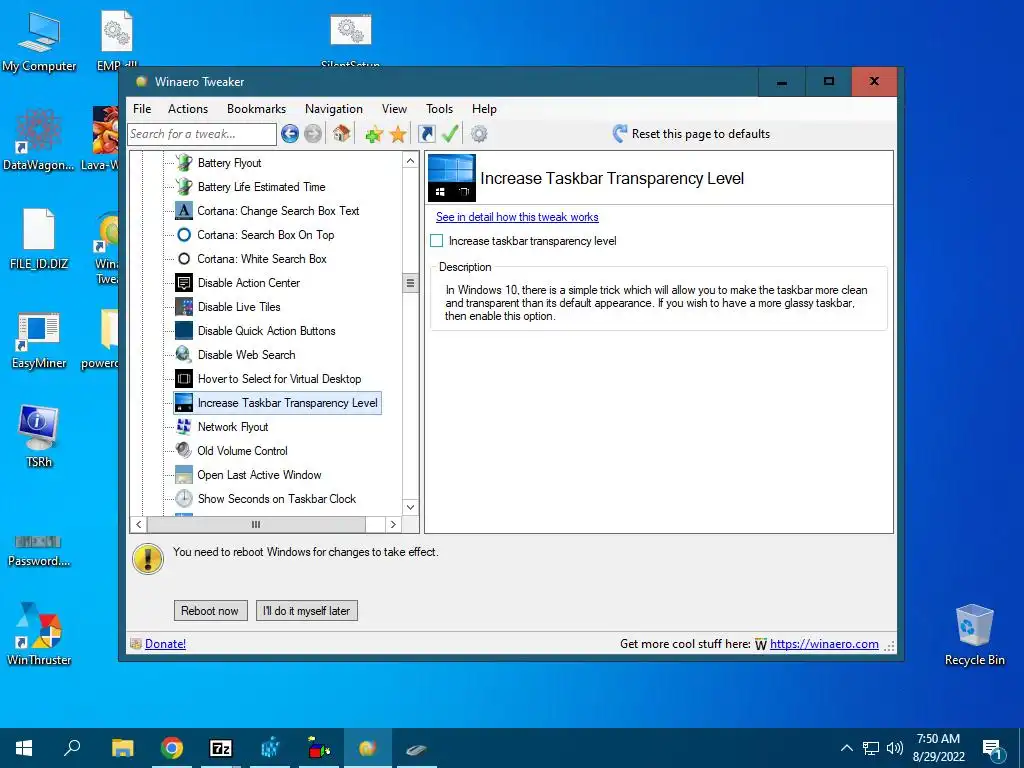Viewport: 1024px width, 768px height.
Task: Click the Windows Start button
Action: [x=24, y=748]
